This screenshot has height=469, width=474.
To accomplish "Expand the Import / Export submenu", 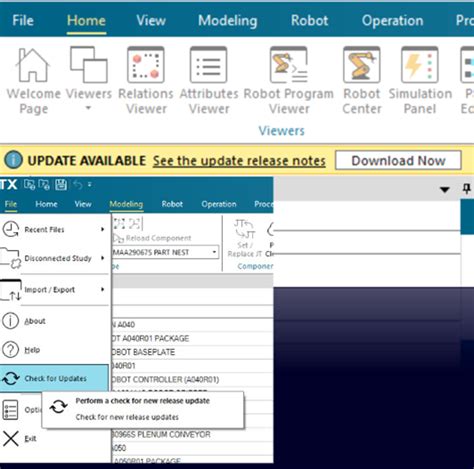I will pyautogui.click(x=54, y=289).
